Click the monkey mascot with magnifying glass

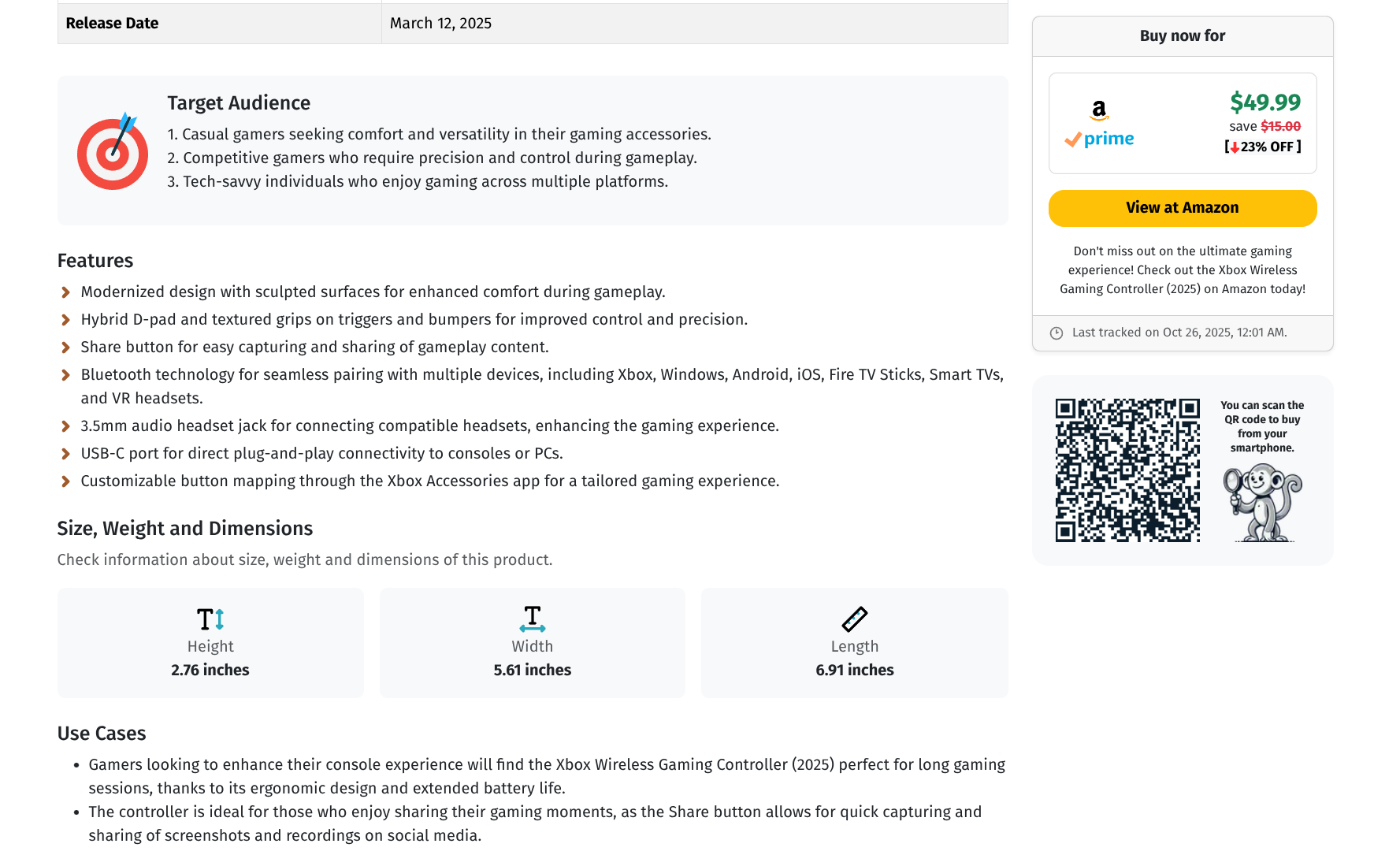(x=1262, y=503)
